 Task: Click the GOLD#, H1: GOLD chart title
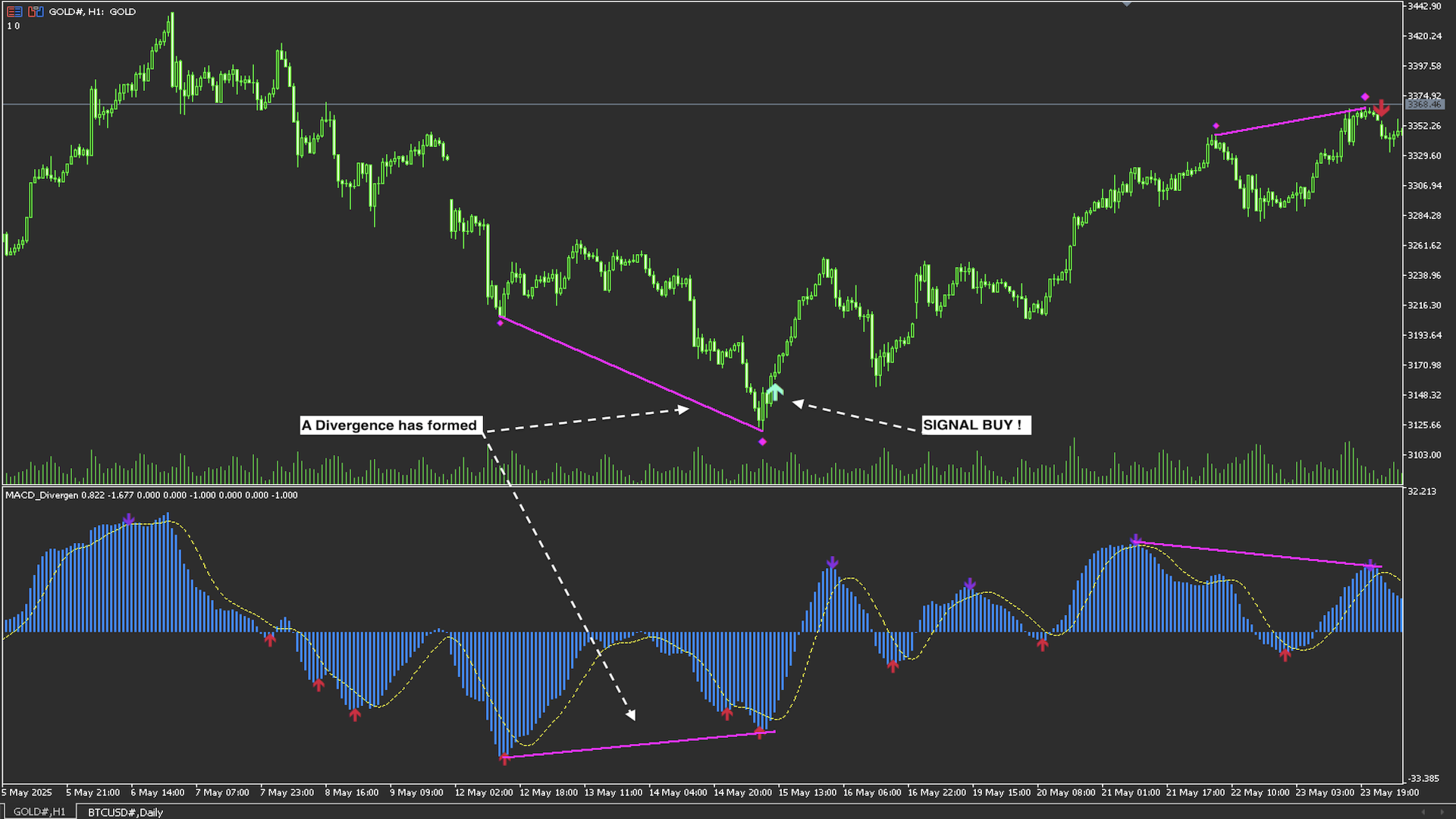click(93, 11)
